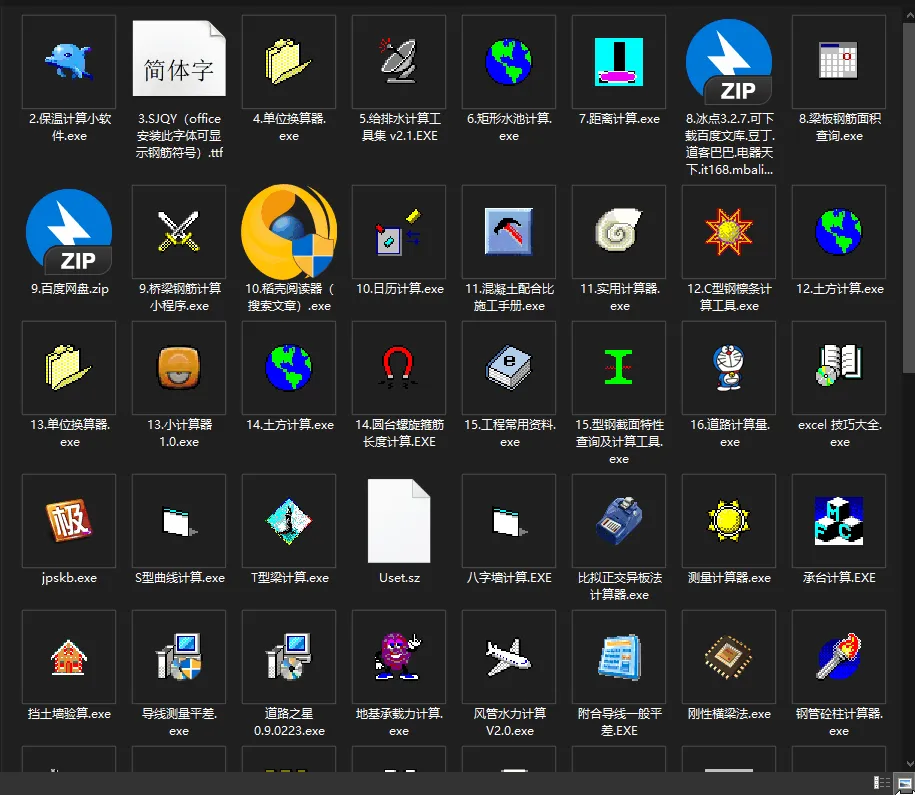Select book icon of 15.工程常用资料.exe
This screenshot has width=915, height=795.
click(509, 367)
